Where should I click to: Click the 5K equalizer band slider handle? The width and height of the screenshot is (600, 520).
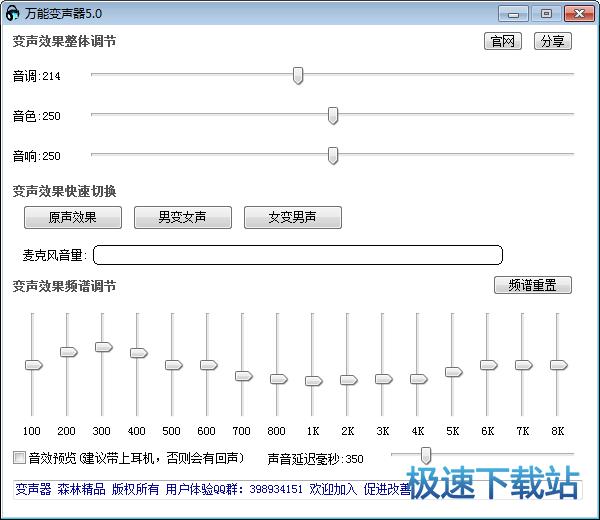click(453, 372)
